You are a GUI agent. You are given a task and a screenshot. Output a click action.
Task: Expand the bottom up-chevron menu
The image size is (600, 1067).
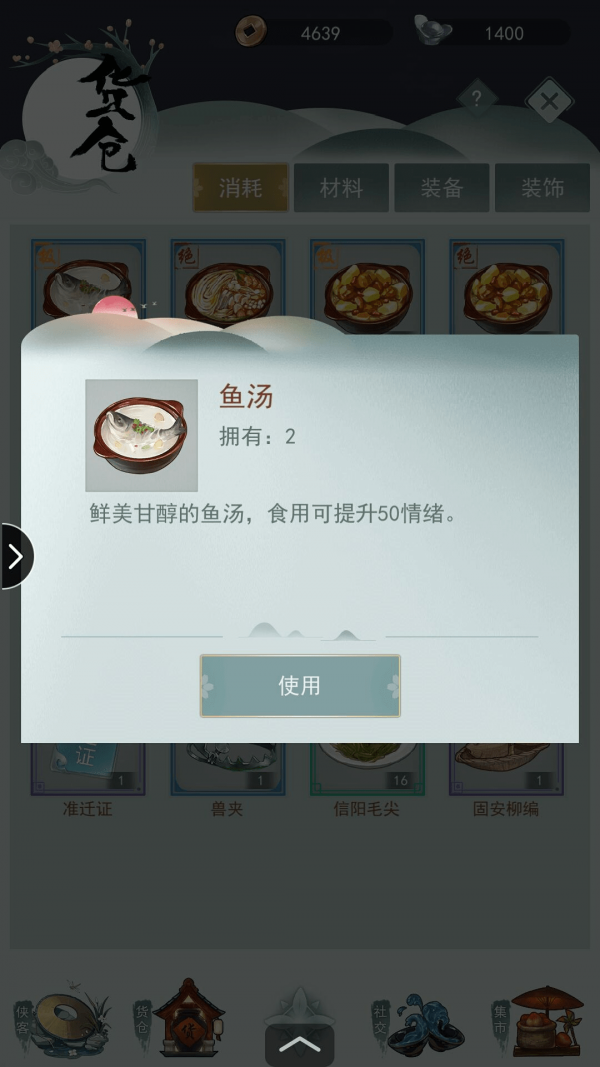tap(299, 1045)
